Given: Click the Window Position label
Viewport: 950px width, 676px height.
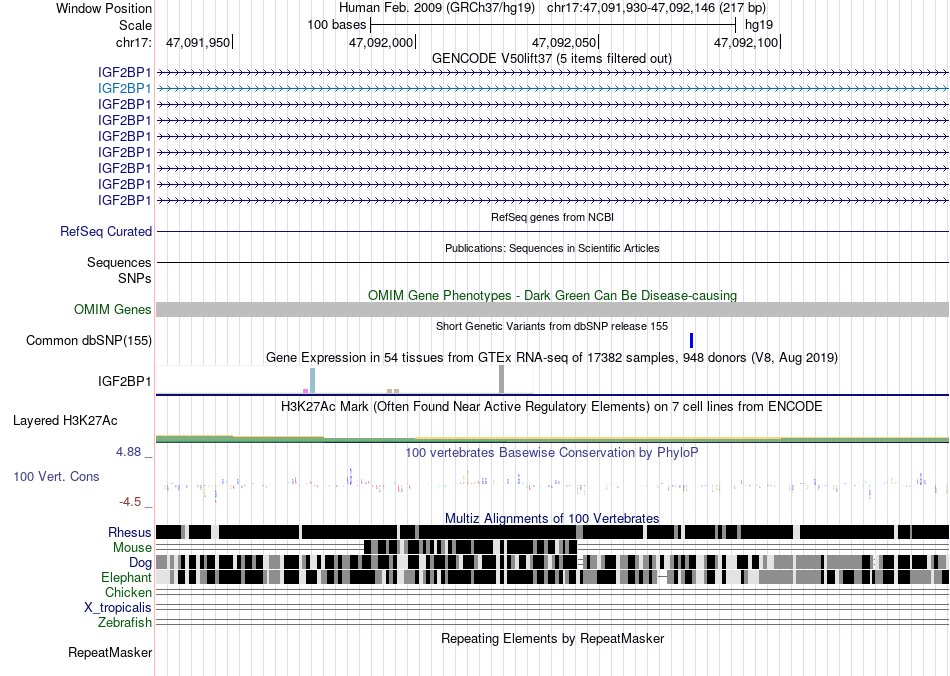Looking at the screenshot, I should 104,8.
